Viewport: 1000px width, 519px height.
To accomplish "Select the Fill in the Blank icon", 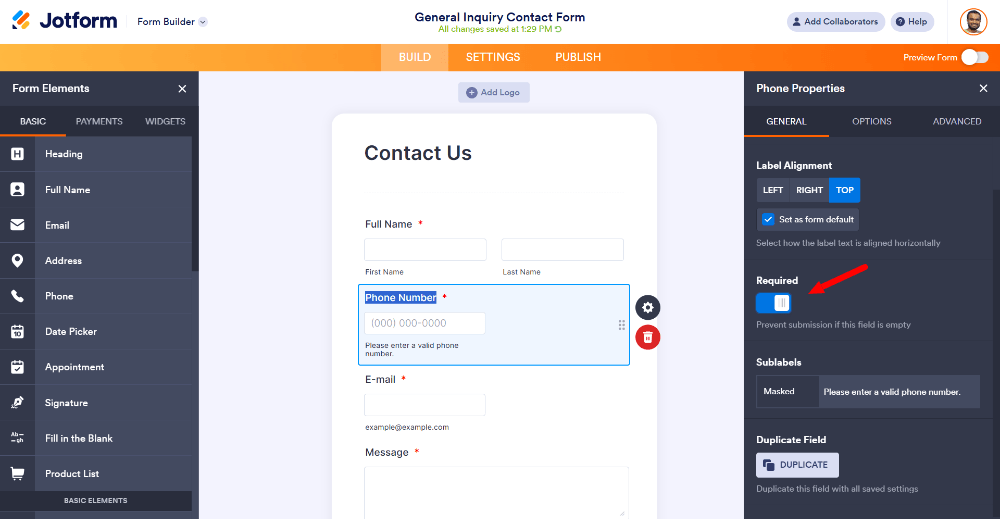I will coord(17,438).
